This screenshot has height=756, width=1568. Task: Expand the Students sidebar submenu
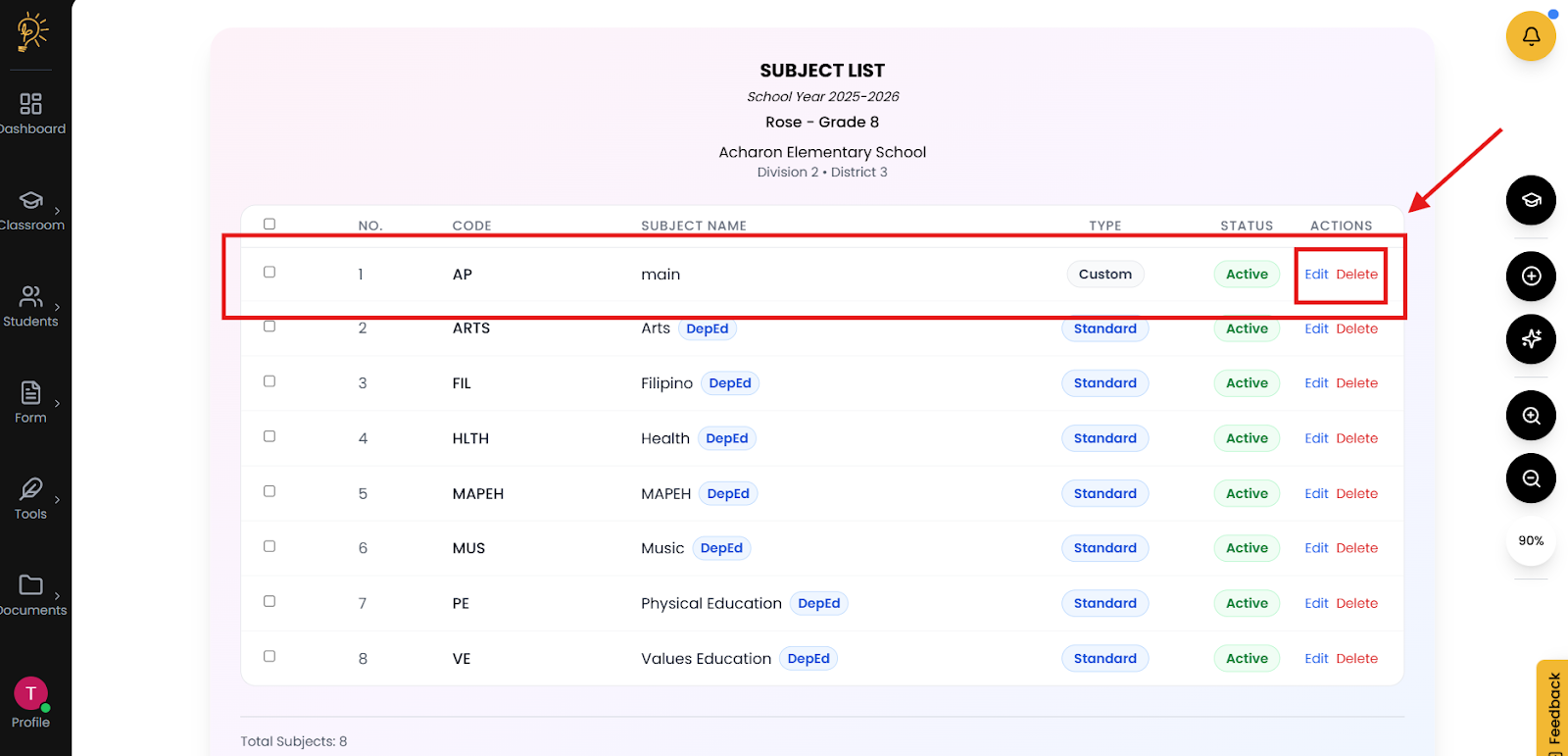click(x=31, y=306)
